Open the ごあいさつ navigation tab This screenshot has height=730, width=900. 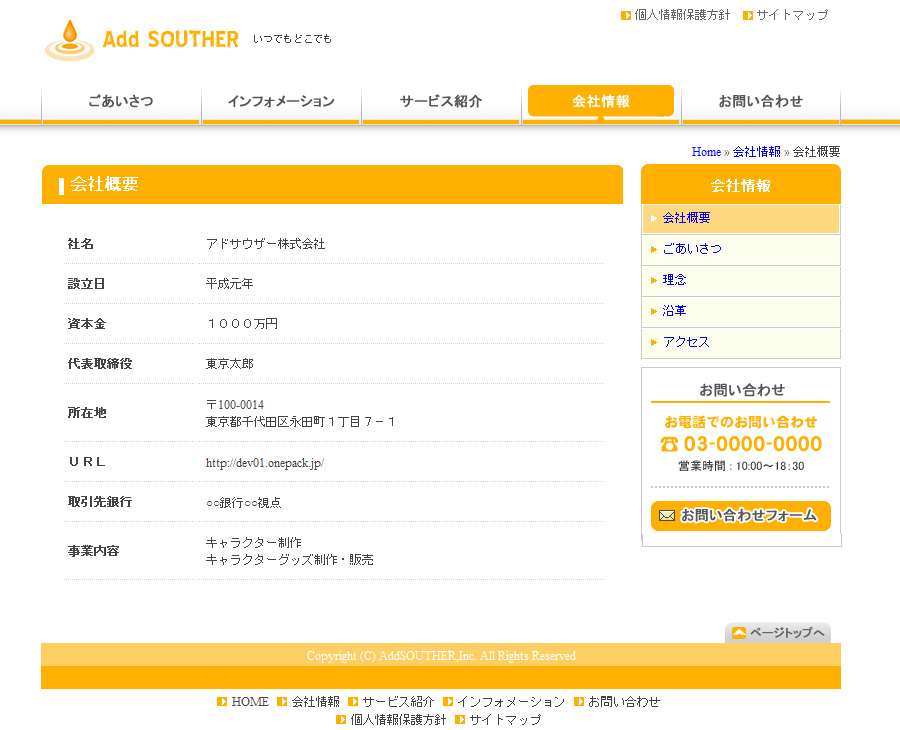(121, 102)
